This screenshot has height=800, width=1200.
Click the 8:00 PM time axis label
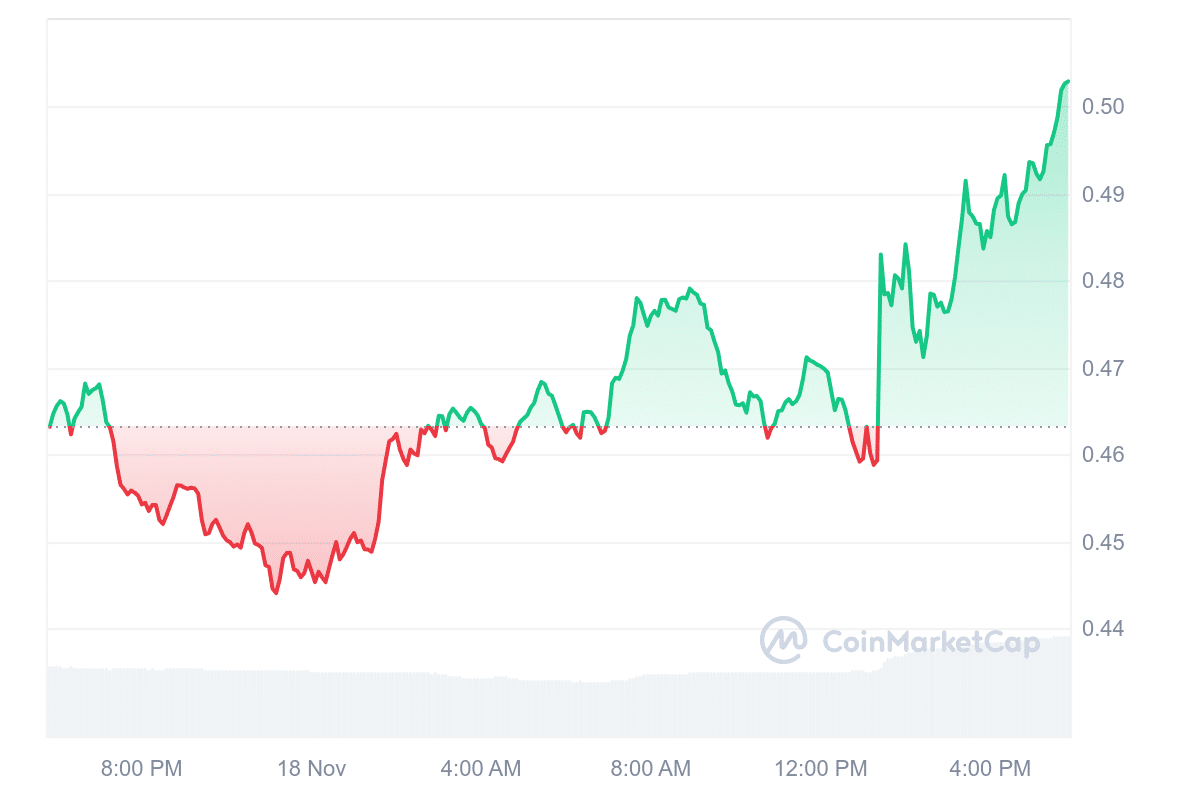(142, 768)
